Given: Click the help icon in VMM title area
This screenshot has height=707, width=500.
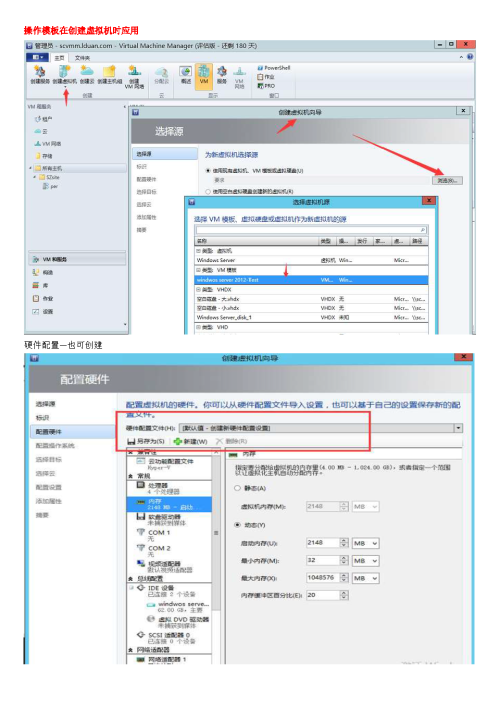Looking at the screenshot, I should (470, 57).
